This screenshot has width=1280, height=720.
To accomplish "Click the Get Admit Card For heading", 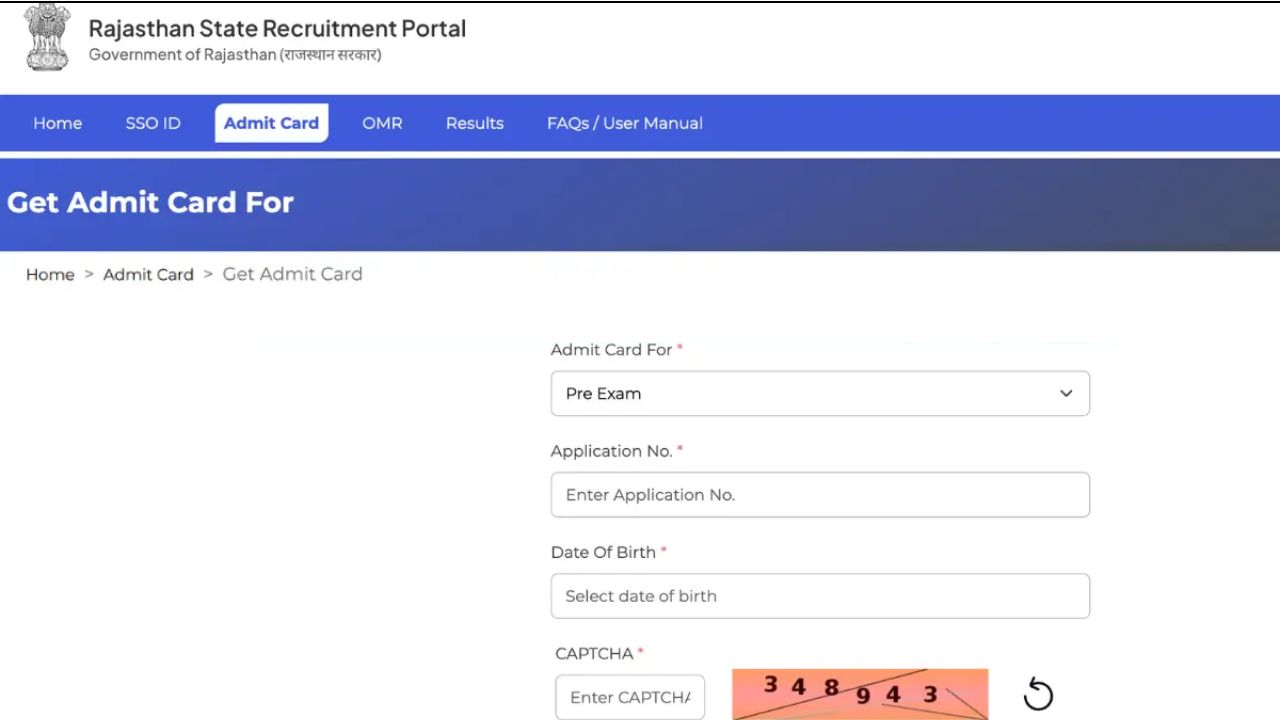I will click(x=150, y=202).
